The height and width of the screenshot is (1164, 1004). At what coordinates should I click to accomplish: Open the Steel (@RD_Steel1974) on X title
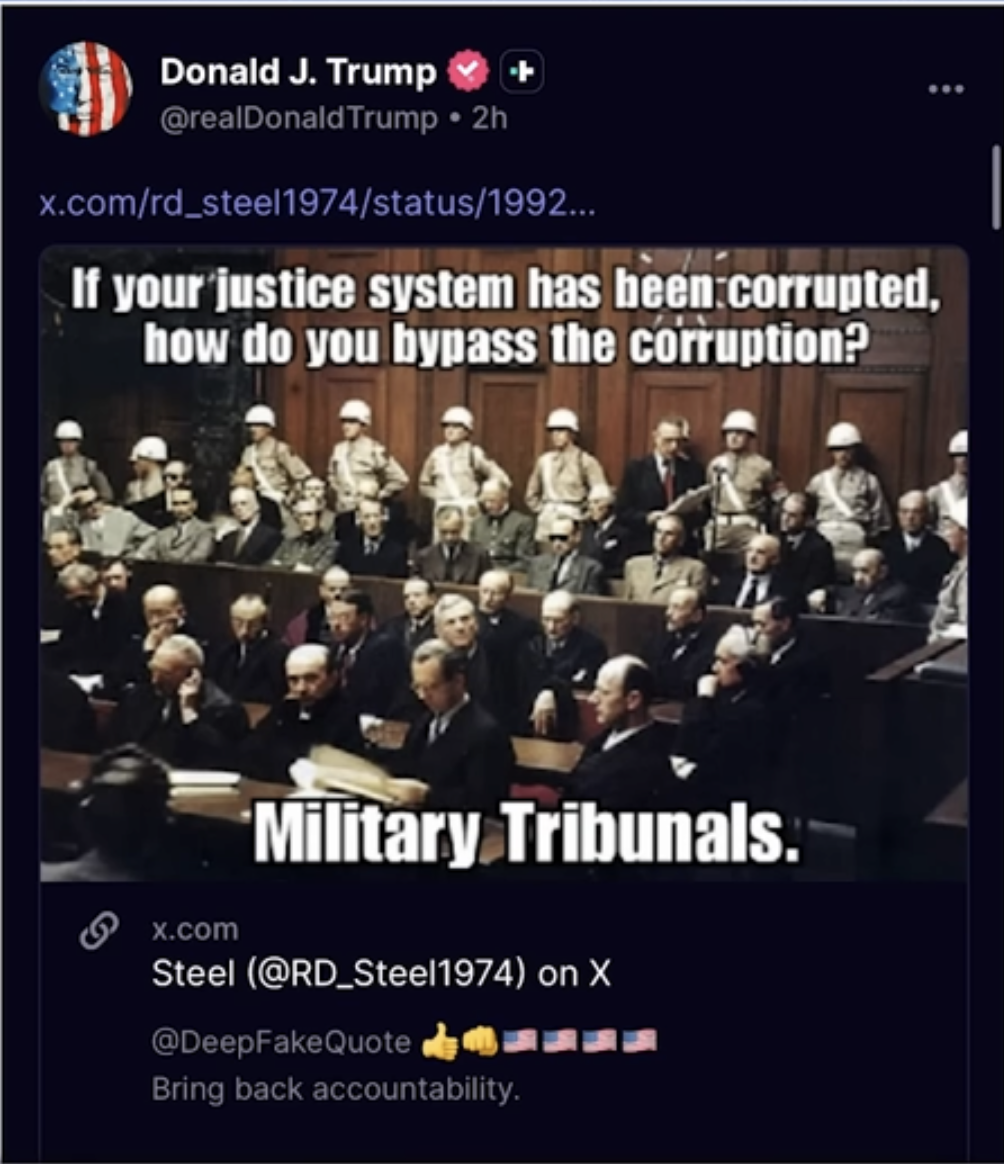point(381,973)
